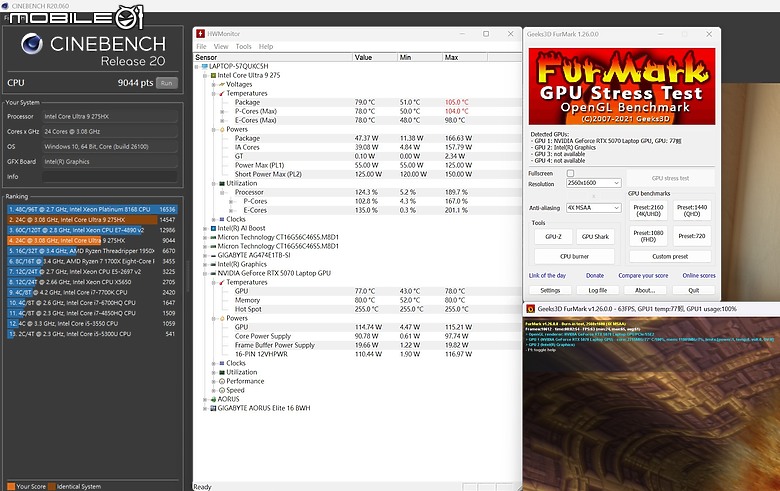Click the HWMonitor app icon in title bar
The width and height of the screenshot is (780, 491).
pos(200,34)
